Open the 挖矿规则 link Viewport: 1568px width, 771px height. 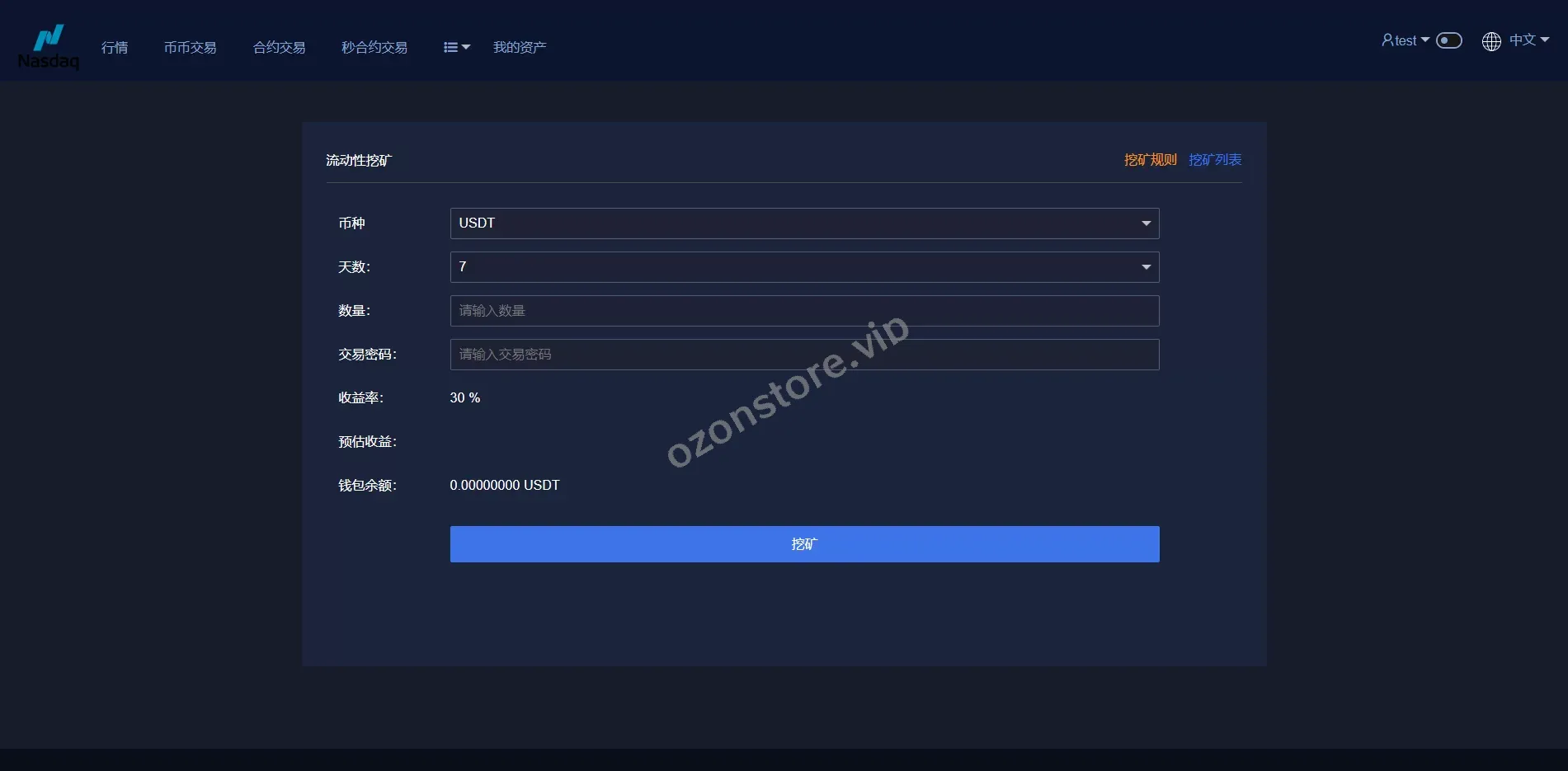[x=1150, y=160]
